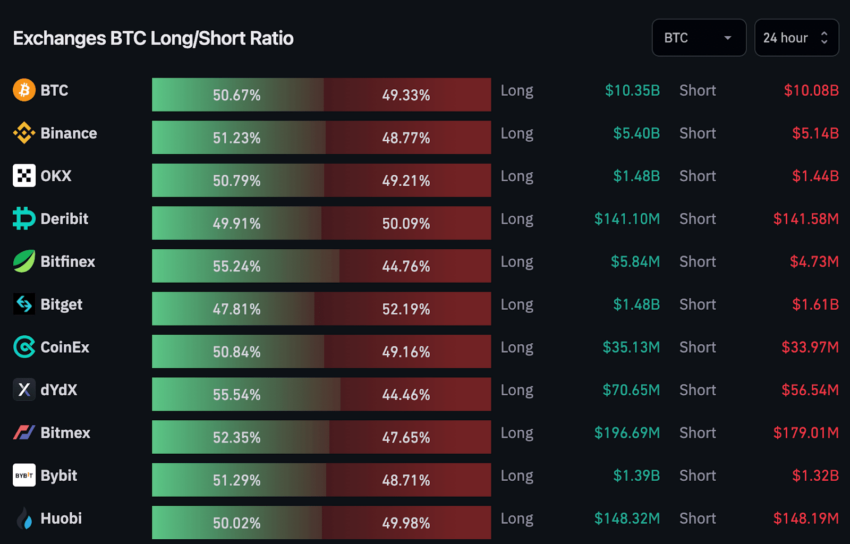Image resolution: width=850 pixels, height=544 pixels.
Task: Click the Bitget exchange name
Action: pos(62,305)
